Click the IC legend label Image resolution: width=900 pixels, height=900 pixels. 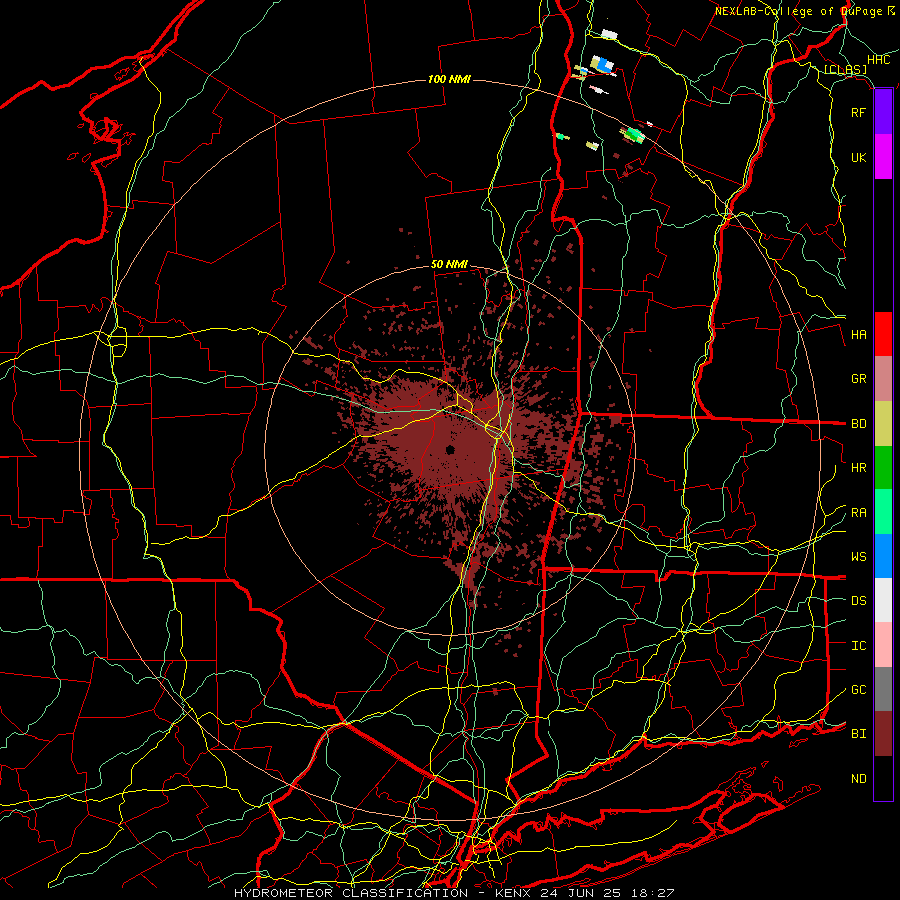point(859,645)
